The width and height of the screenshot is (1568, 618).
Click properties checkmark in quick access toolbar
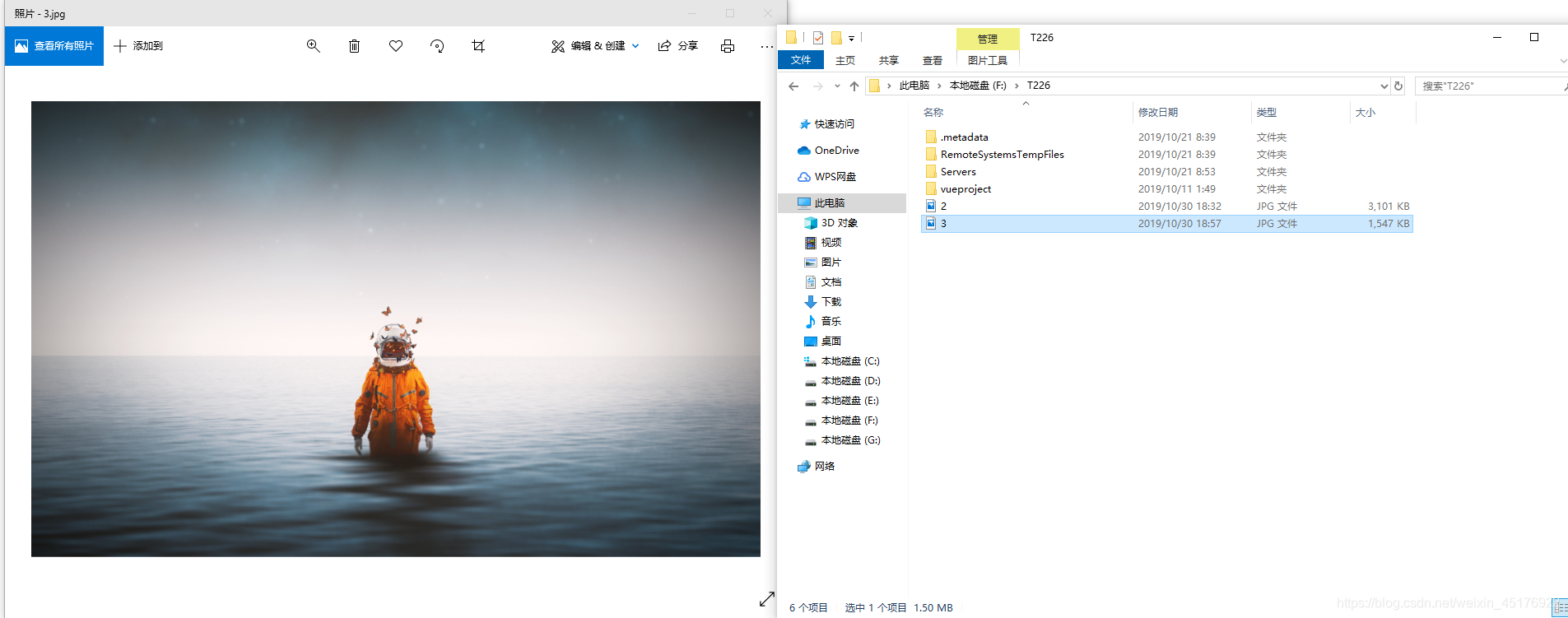(x=817, y=38)
